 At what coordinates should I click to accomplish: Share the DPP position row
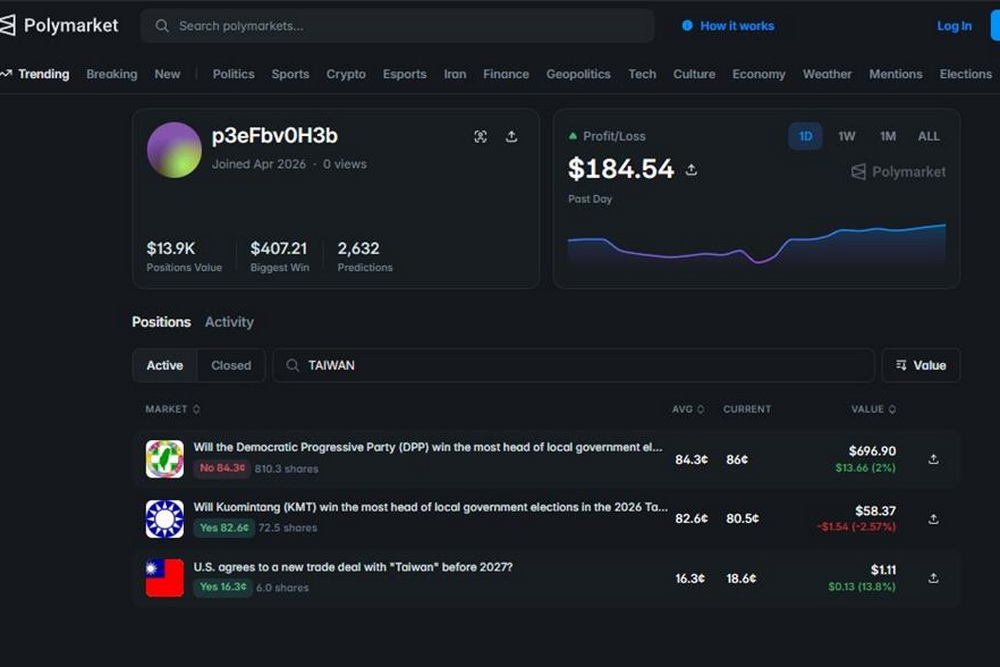point(933,459)
